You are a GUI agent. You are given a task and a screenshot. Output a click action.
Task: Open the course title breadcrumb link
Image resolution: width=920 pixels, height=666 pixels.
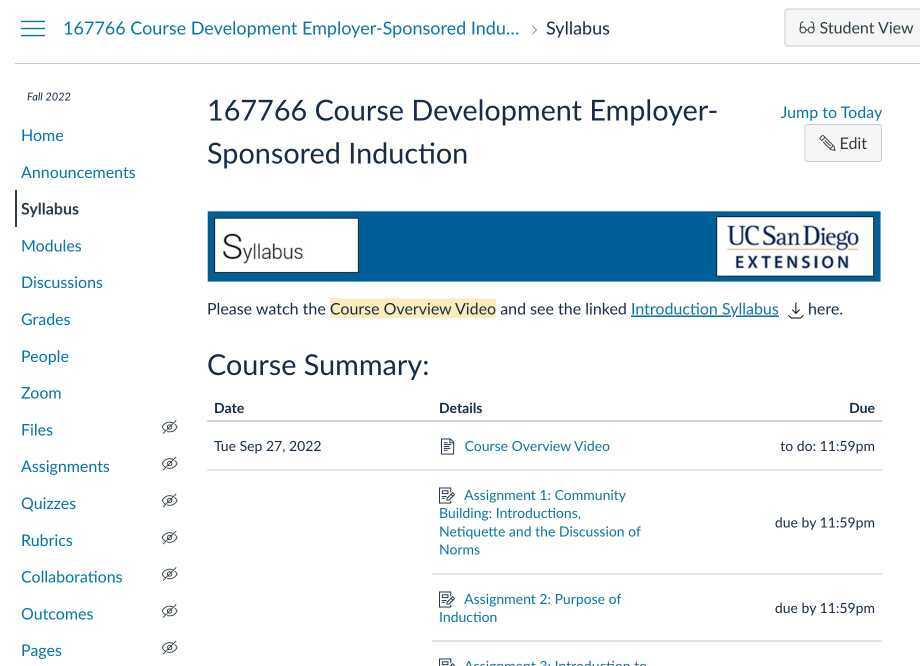(x=291, y=28)
